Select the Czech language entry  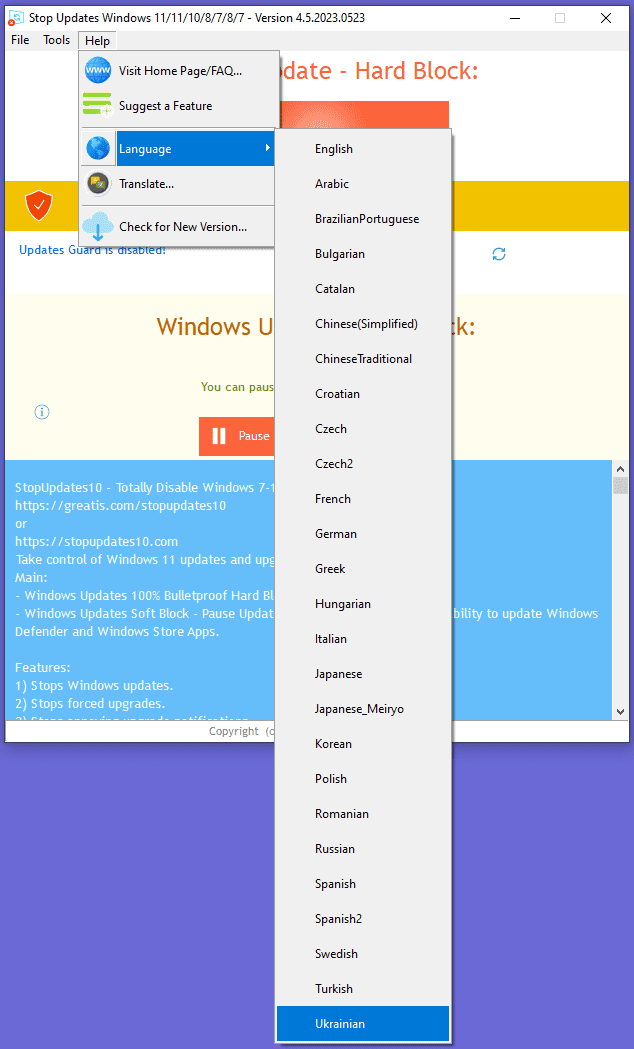pyautogui.click(x=363, y=429)
